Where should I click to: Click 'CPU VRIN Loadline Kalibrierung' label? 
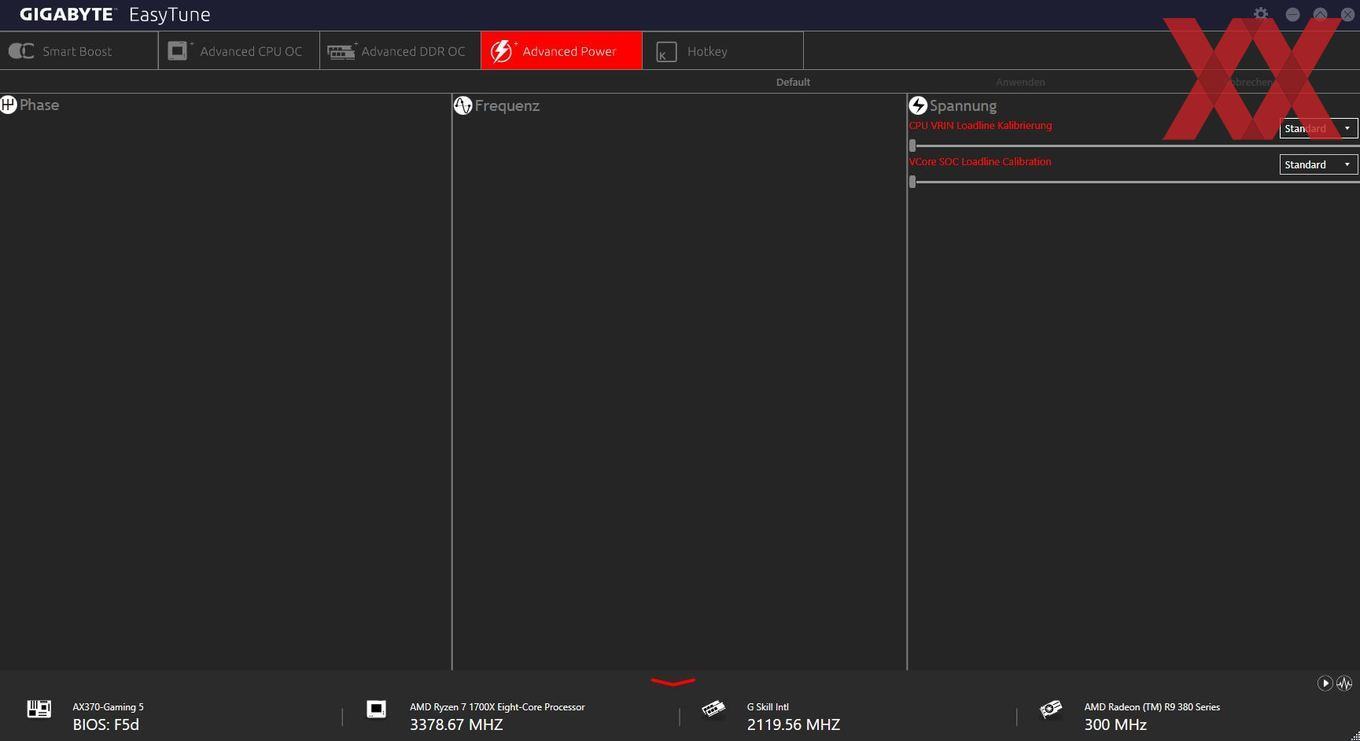click(980, 126)
